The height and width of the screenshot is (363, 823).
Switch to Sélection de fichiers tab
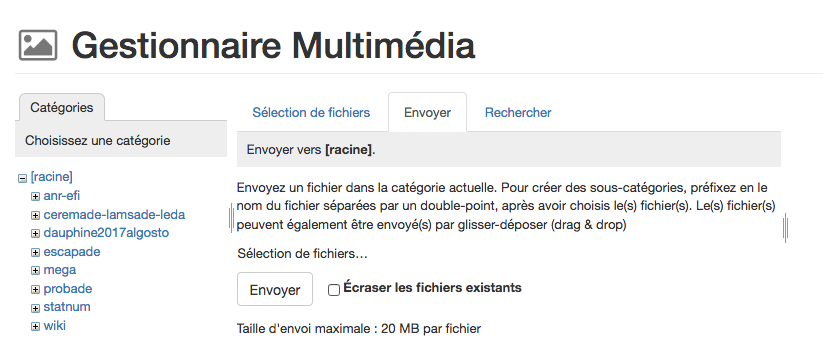[311, 113]
